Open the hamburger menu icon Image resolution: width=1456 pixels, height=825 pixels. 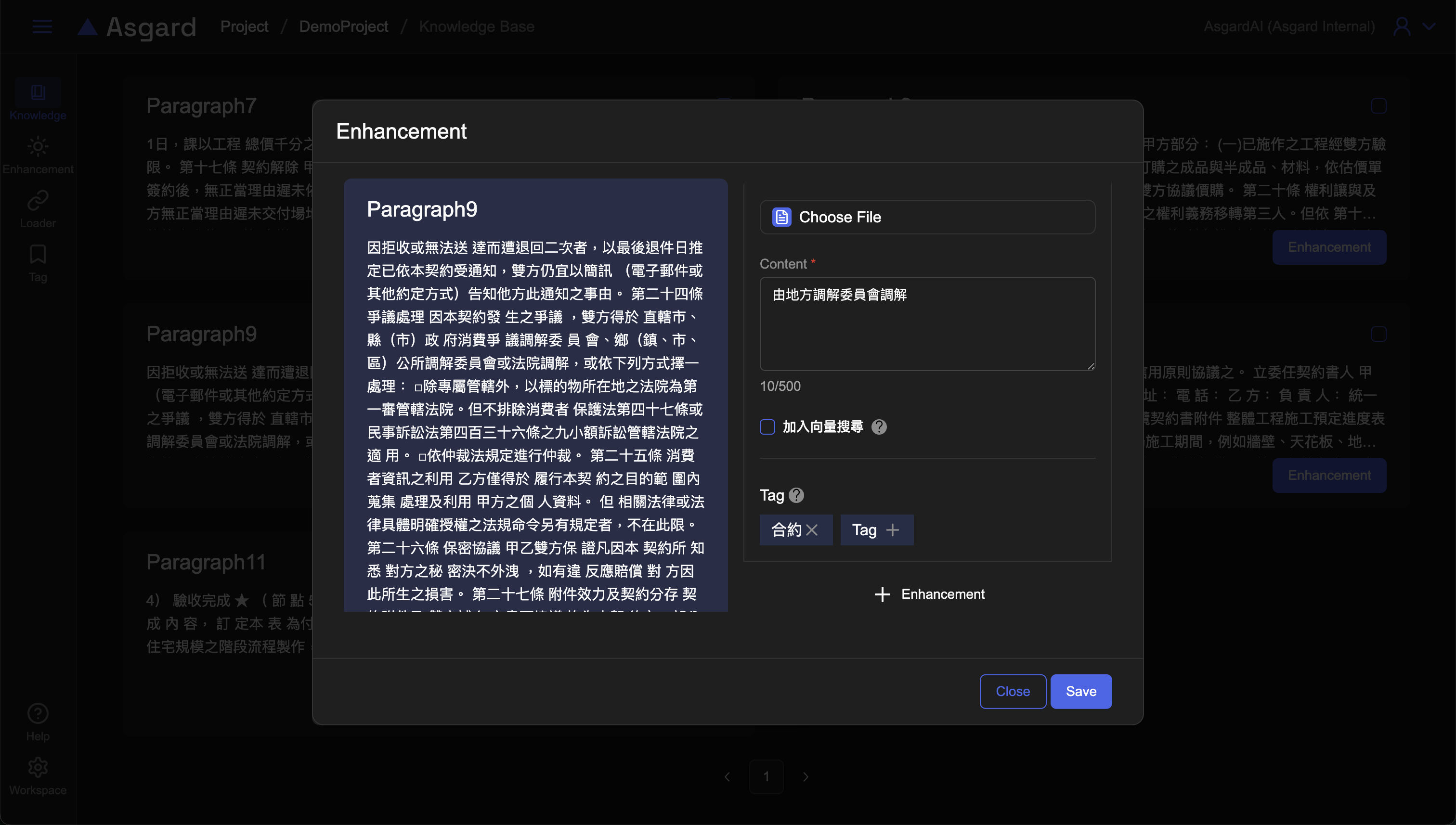pos(42,26)
